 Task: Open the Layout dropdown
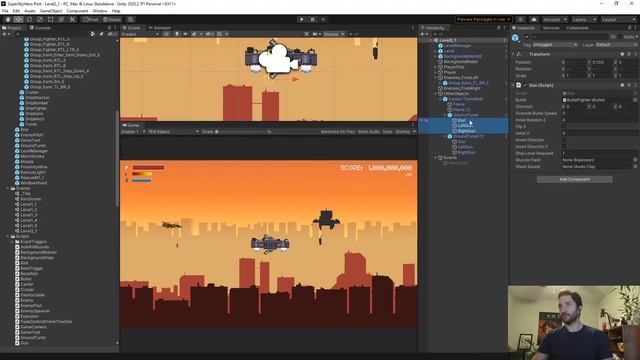tap(618, 19)
